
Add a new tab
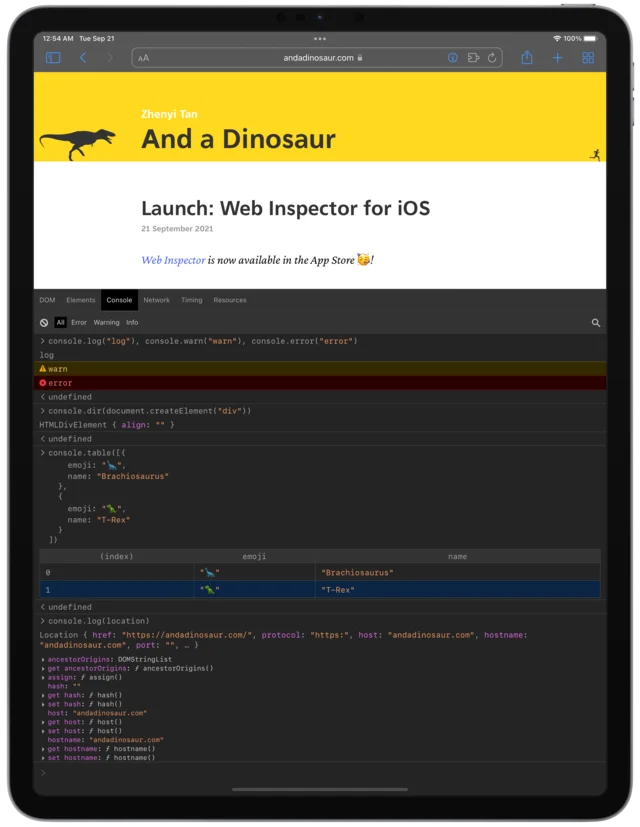tap(557, 57)
